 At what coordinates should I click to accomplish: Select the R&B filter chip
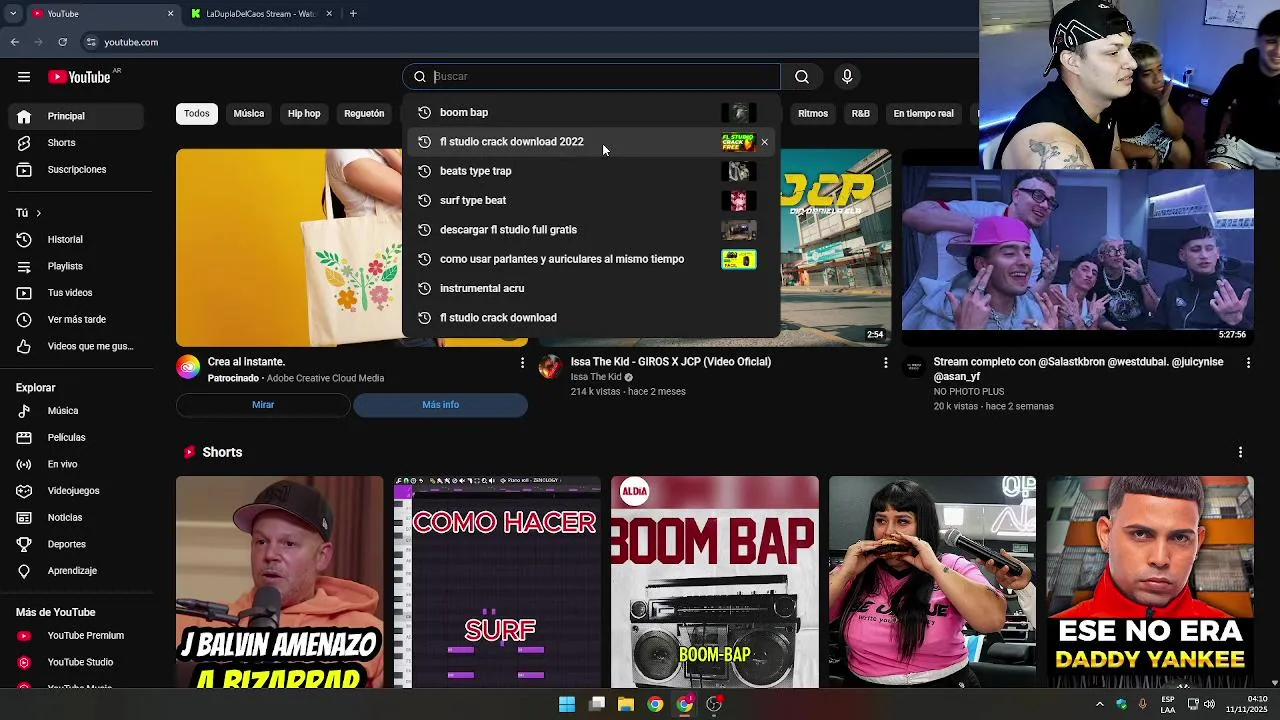tap(861, 114)
